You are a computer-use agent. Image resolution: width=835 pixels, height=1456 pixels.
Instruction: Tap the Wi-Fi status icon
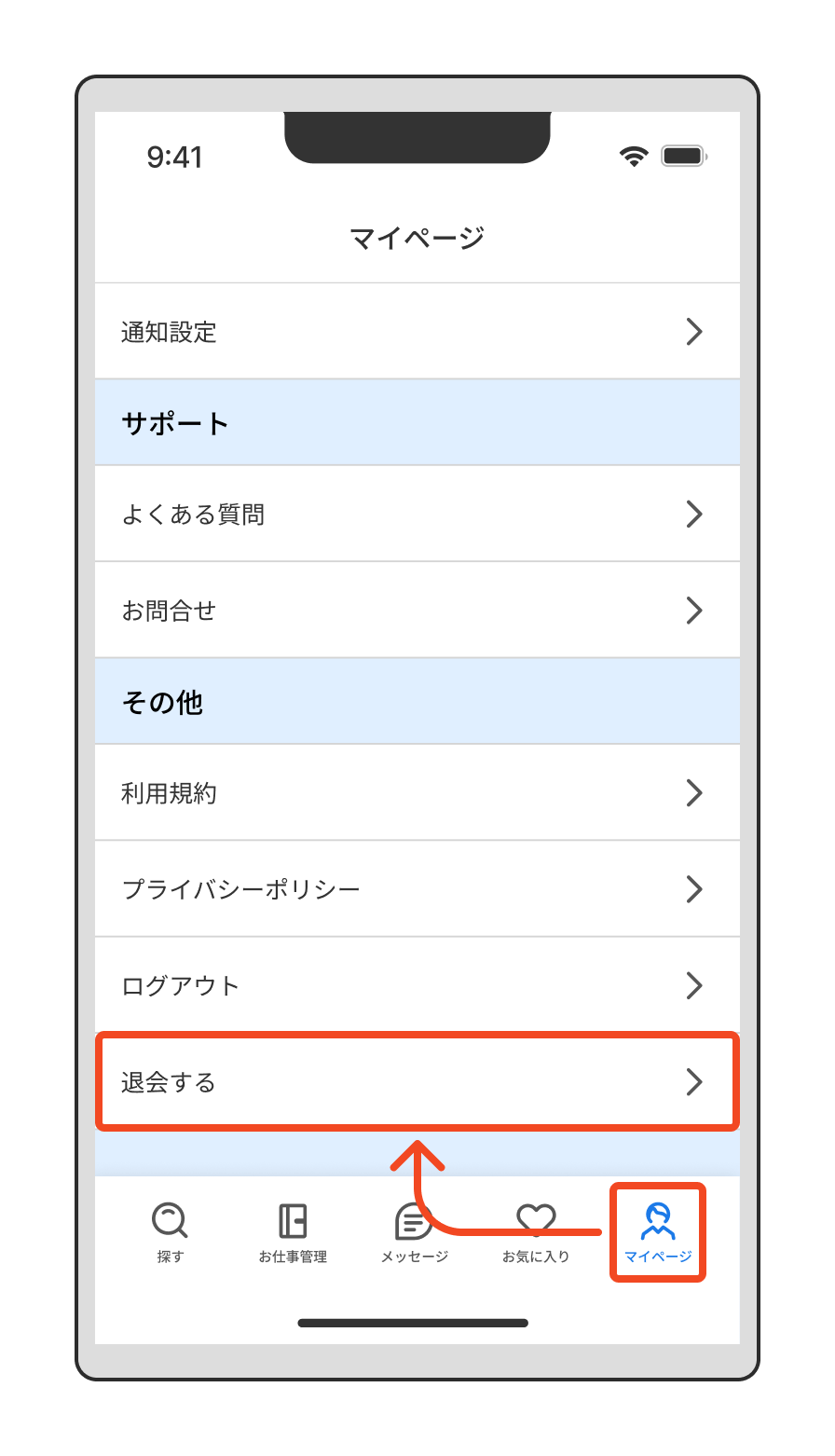(x=635, y=156)
